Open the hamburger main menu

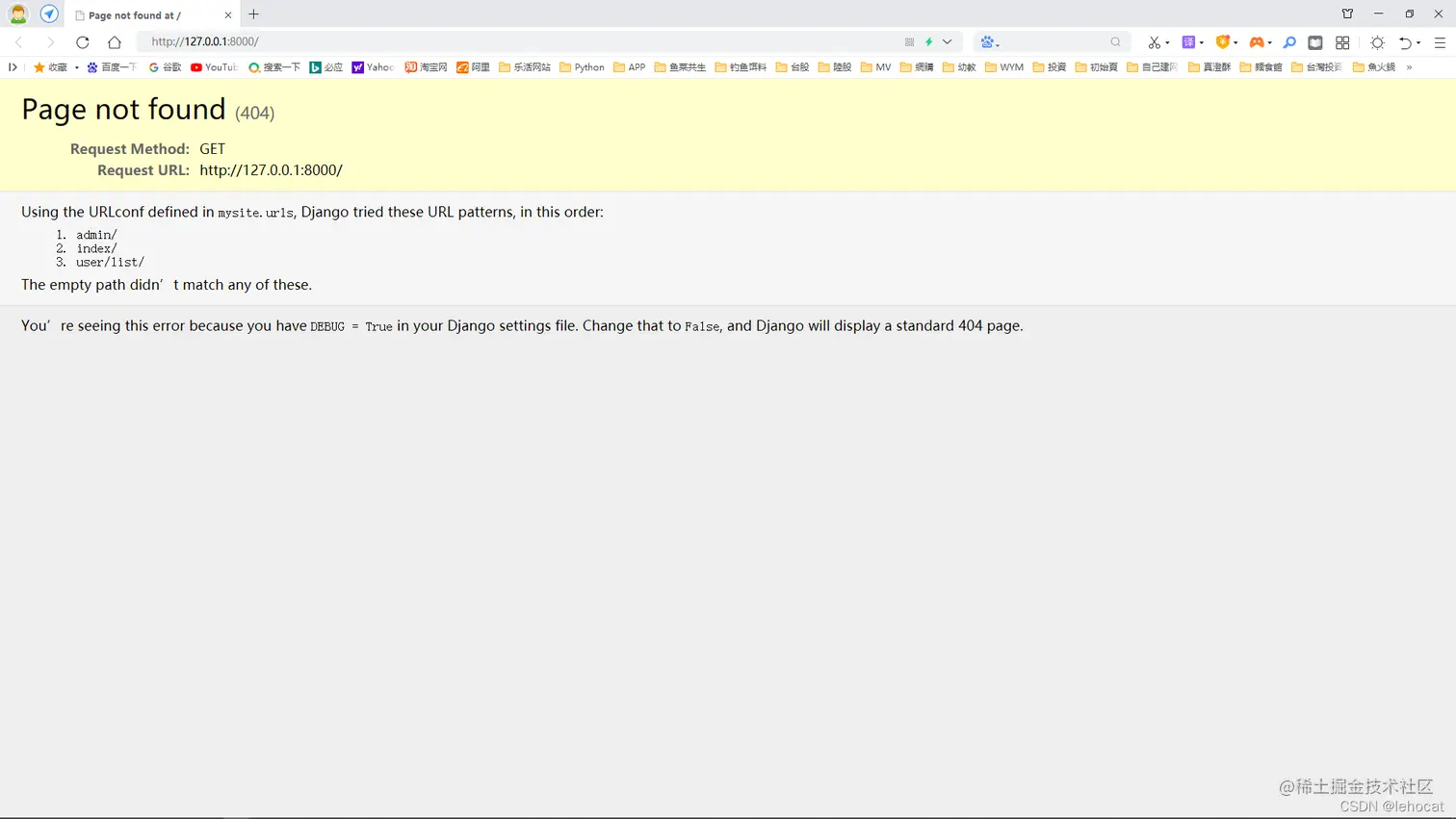point(1440,42)
